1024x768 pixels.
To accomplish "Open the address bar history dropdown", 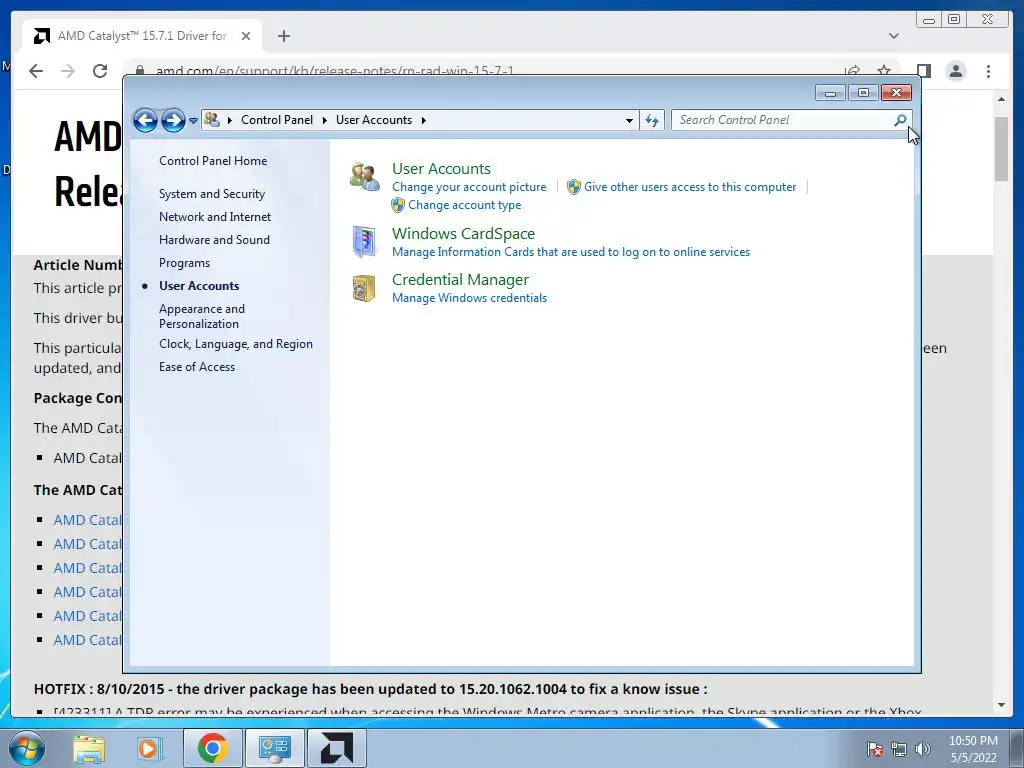I will tap(629, 120).
